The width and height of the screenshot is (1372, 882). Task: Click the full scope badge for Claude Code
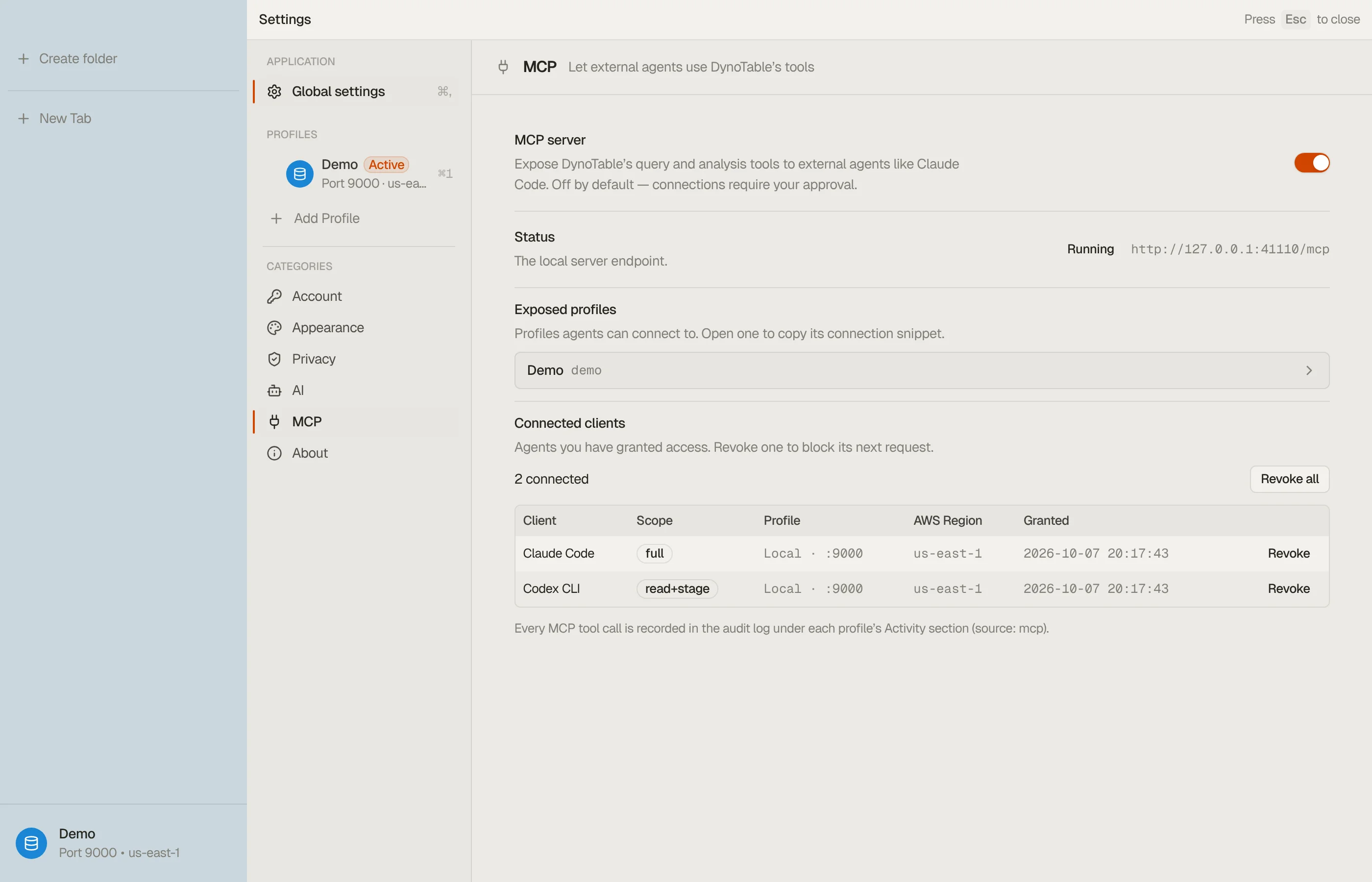(654, 553)
